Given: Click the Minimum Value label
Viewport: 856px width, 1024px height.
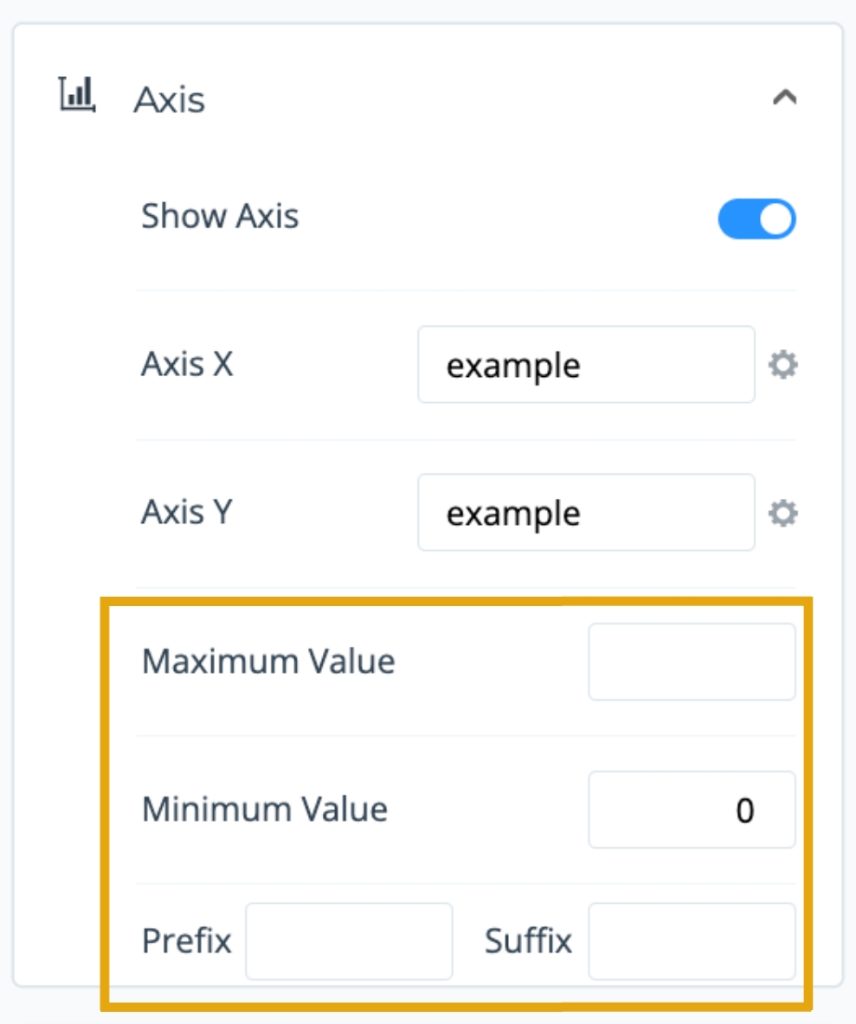Looking at the screenshot, I should coord(264,810).
